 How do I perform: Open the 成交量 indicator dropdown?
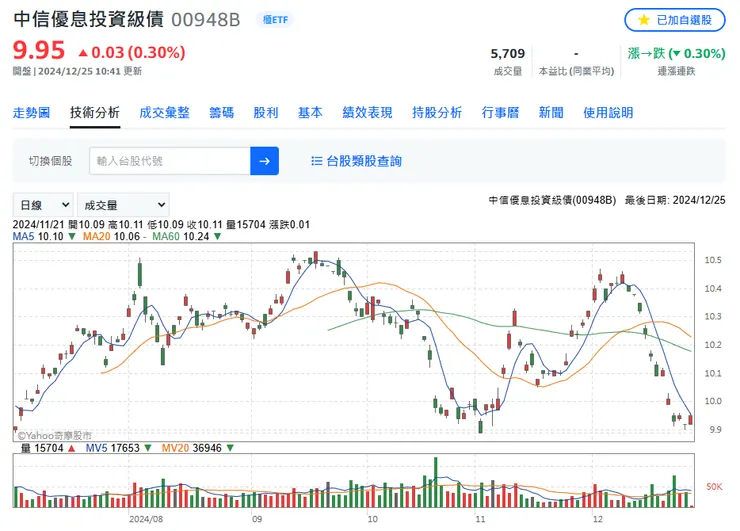[124, 204]
